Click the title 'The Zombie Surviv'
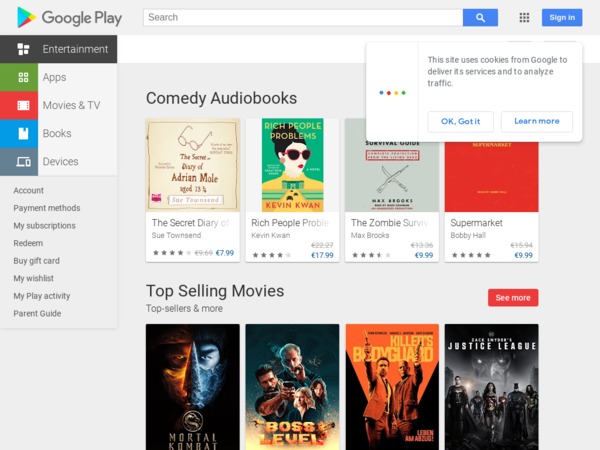This screenshot has height=450, width=600. tap(389, 223)
